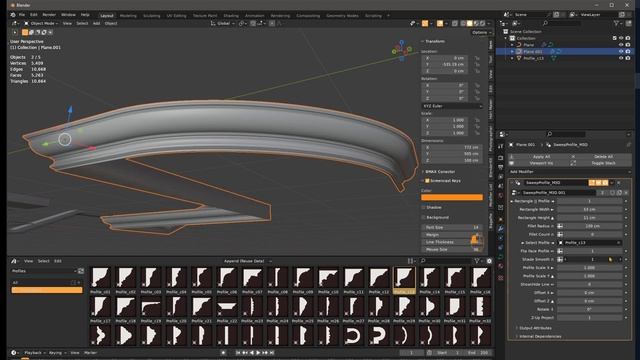Screen dimensions: 640x360
Task: Expand the Output Attributes section
Action: (x=535, y=328)
